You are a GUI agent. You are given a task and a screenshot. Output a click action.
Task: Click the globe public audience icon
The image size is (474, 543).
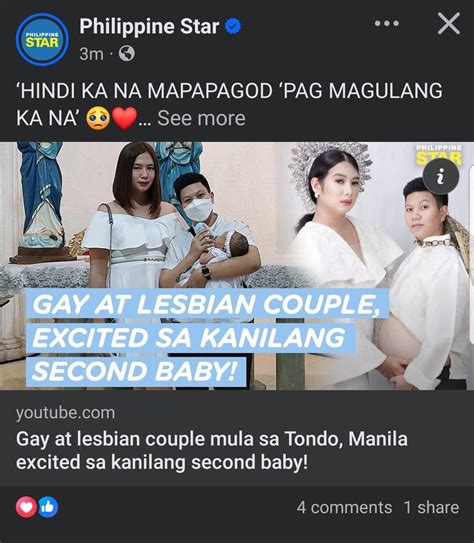[127, 54]
